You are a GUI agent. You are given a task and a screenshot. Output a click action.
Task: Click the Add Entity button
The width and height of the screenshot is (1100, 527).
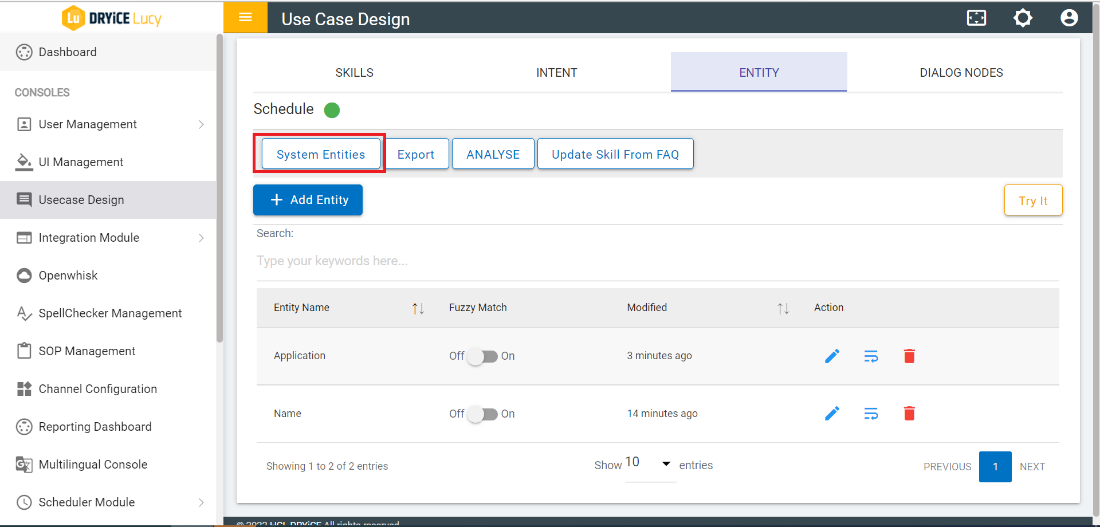[x=308, y=200]
